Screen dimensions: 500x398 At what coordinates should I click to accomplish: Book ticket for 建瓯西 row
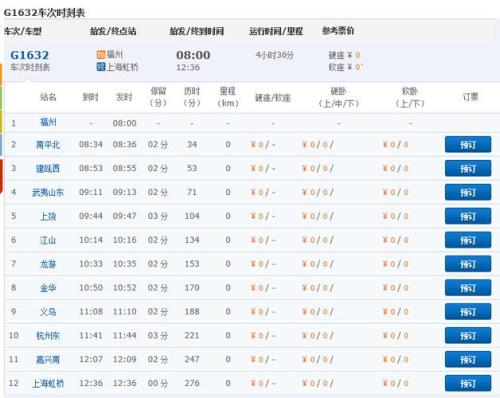[468, 168]
